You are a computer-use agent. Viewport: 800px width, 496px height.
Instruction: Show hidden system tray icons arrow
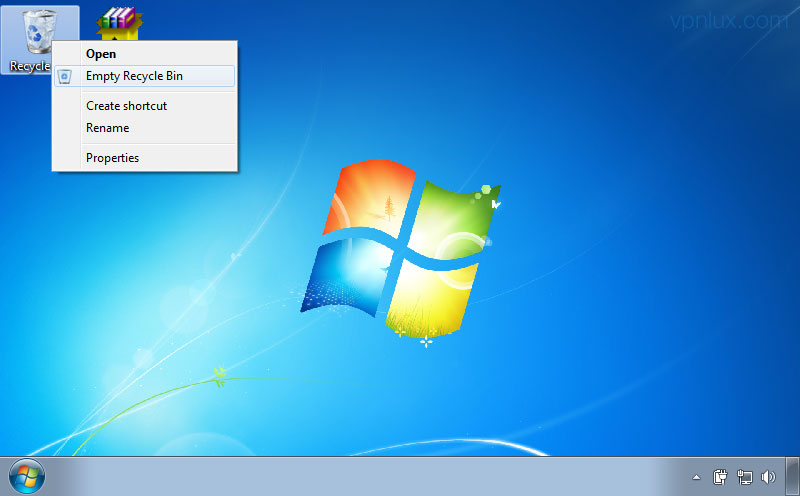696,478
